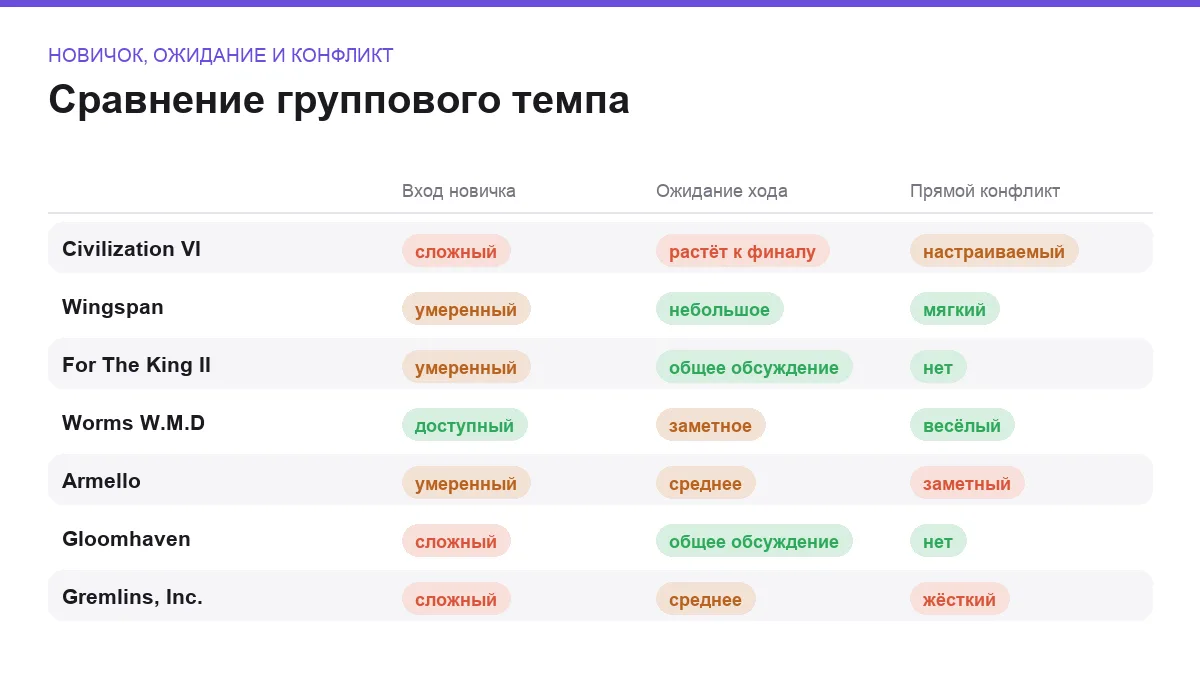Click the 'настраиваемый' tag
Viewport: 1200px width, 676px height.
click(994, 251)
